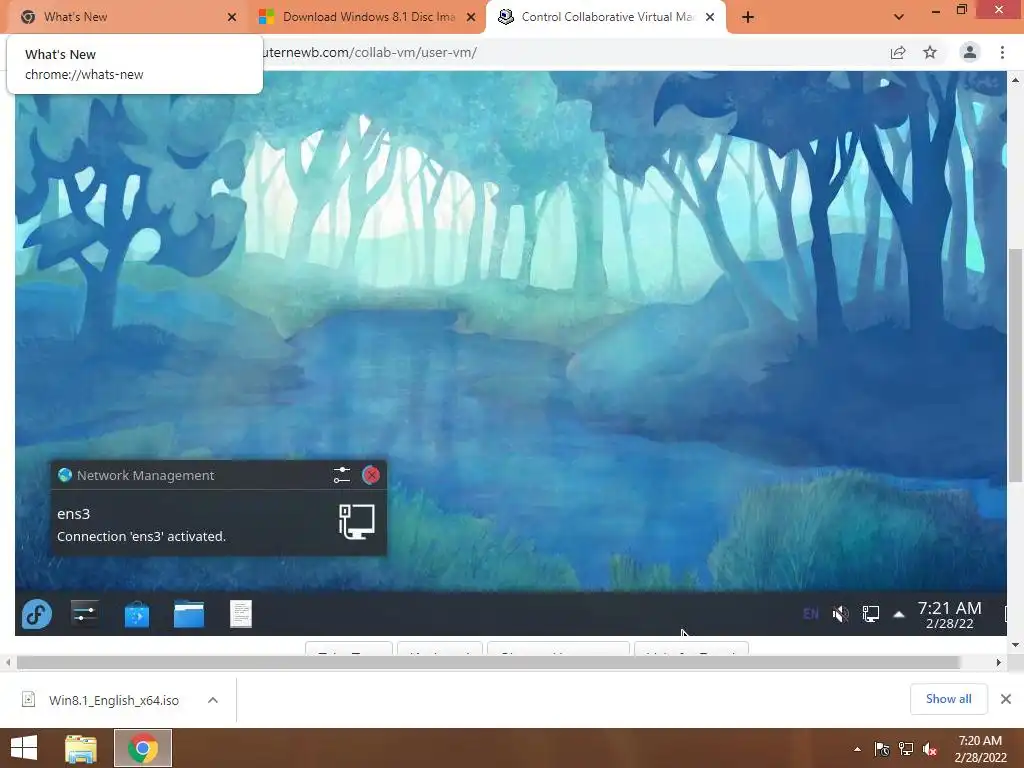
Task: Click the Windows clock showing 7:20 AM
Action: (980, 749)
